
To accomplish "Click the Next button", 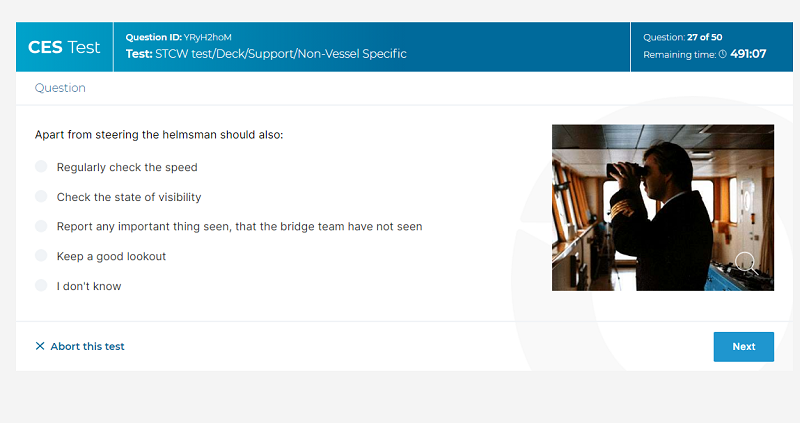I will point(743,346).
